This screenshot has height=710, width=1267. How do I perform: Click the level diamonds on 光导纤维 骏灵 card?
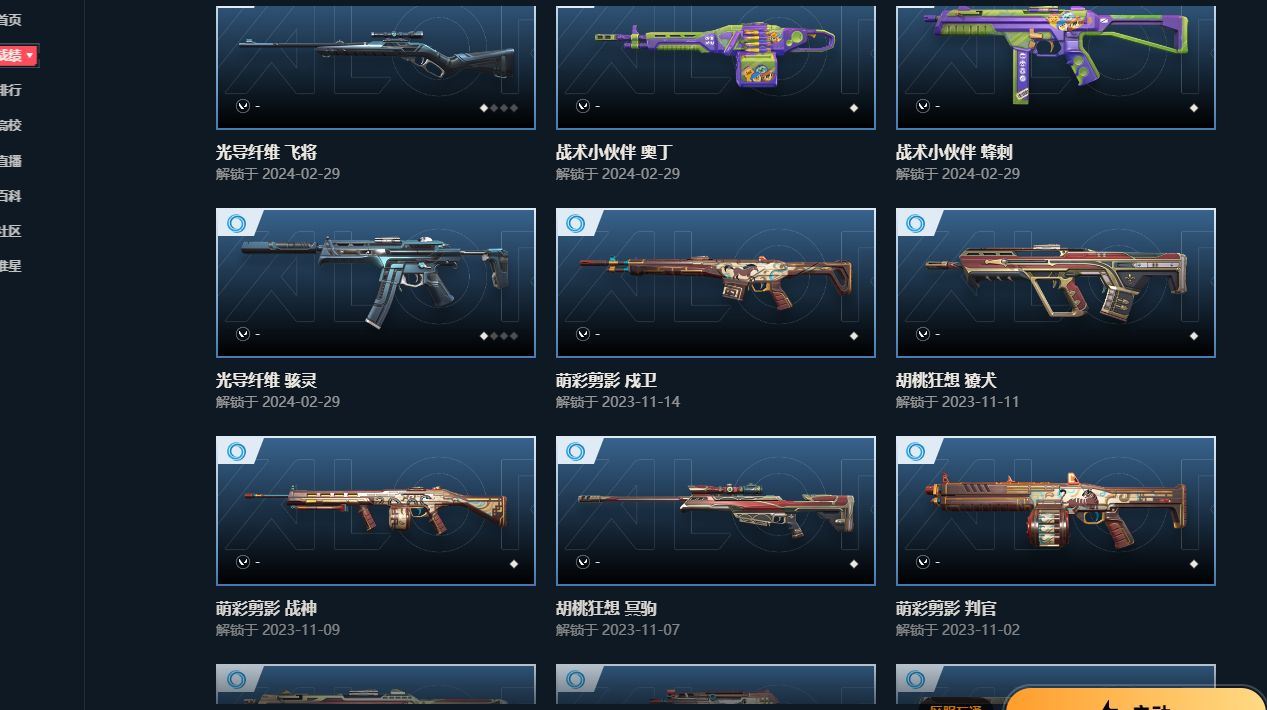(x=499, y=336)
